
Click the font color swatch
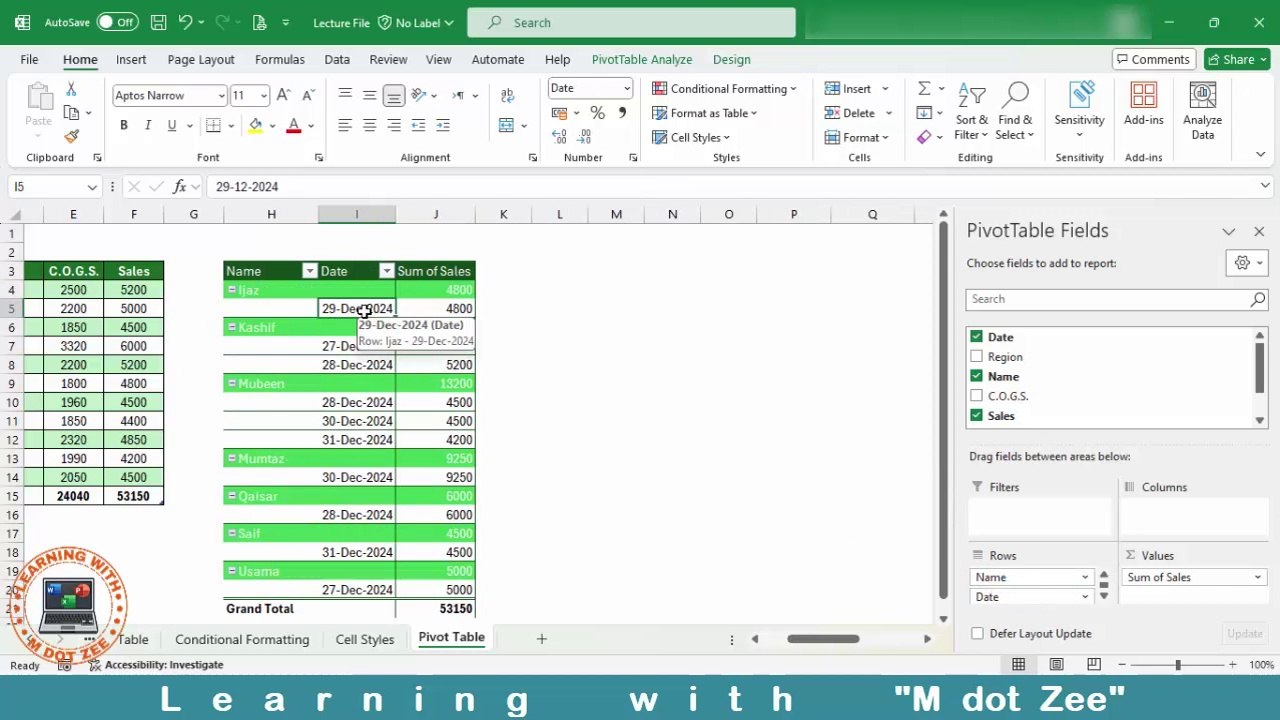click(x=293, y=125)
